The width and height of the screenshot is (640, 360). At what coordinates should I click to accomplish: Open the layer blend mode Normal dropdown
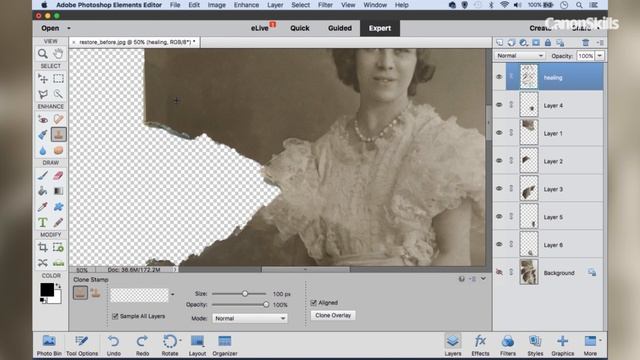click(x=520, y=56)
